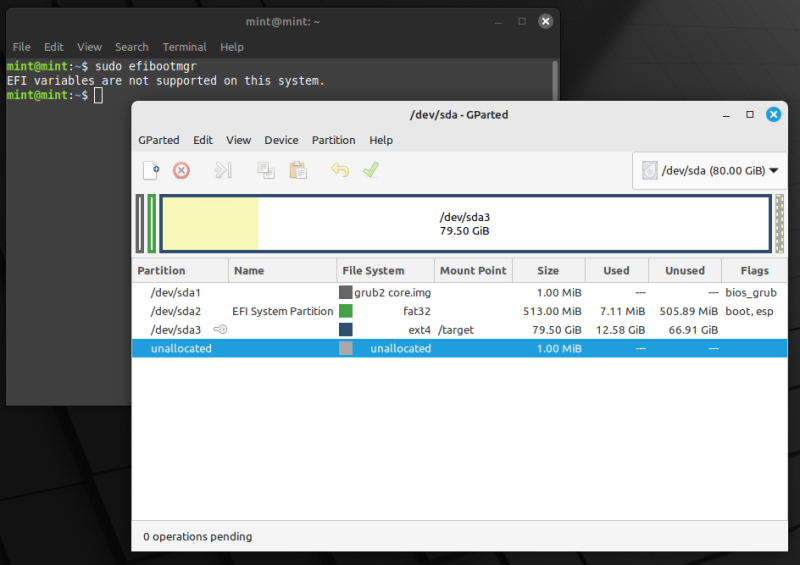Click the terminal command prompt line
The width and height of the screenshot is (800, 565).
[x=55, y=95]
